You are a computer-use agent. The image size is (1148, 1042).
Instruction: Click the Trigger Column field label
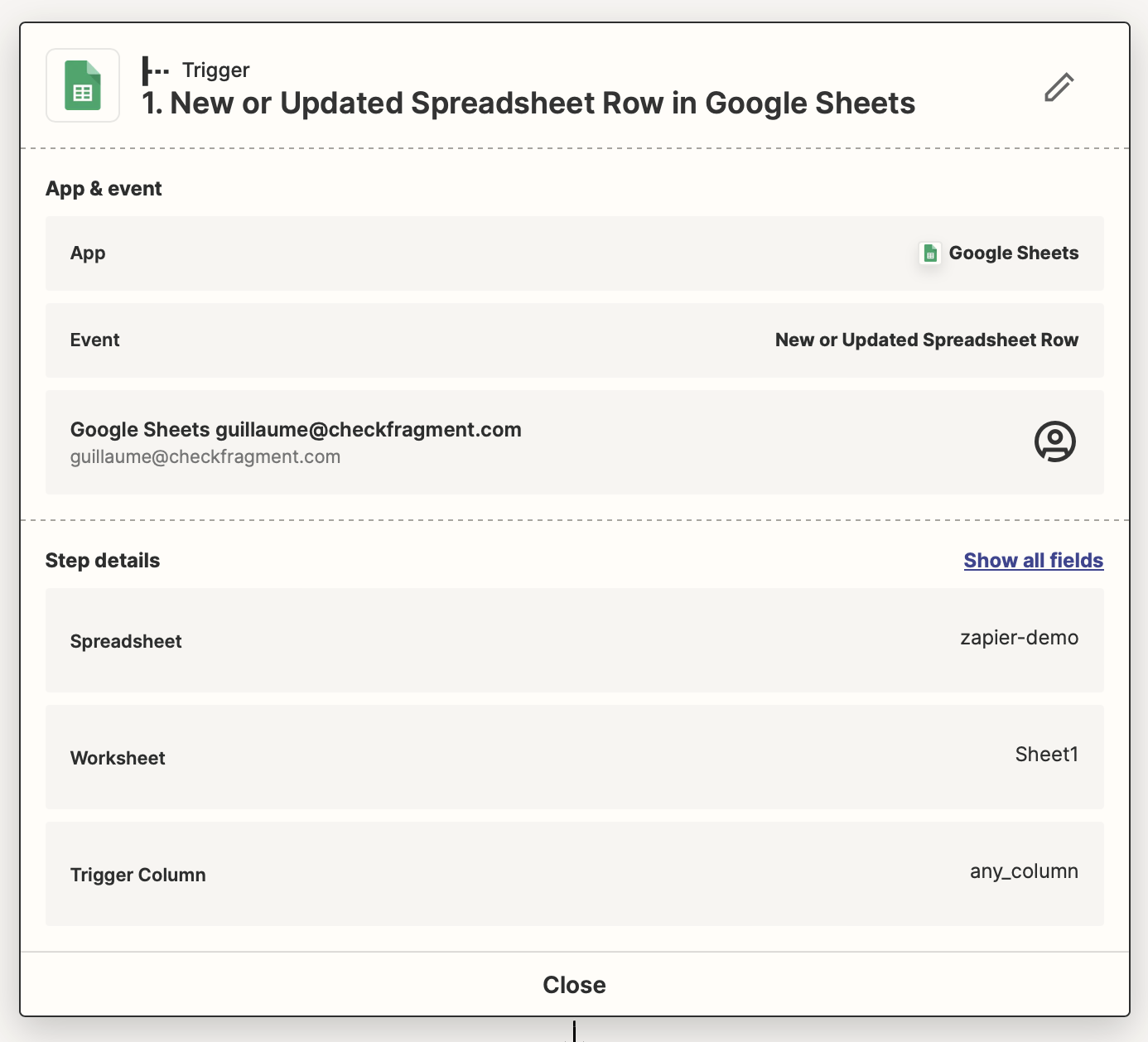(x=138, y=876)
